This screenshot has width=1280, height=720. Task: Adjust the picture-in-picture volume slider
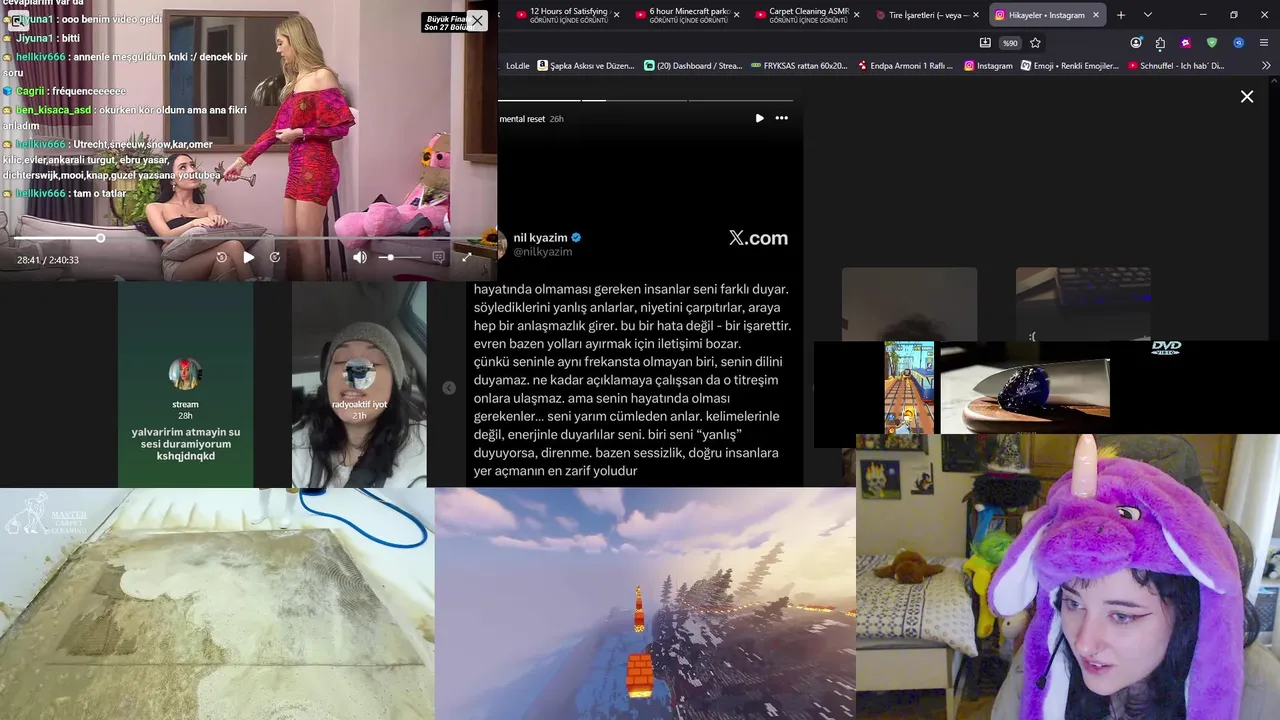click(400, 257)
